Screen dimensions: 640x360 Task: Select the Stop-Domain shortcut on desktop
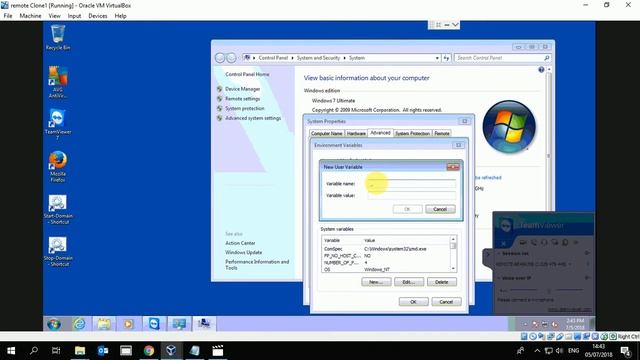click(58, 252)
